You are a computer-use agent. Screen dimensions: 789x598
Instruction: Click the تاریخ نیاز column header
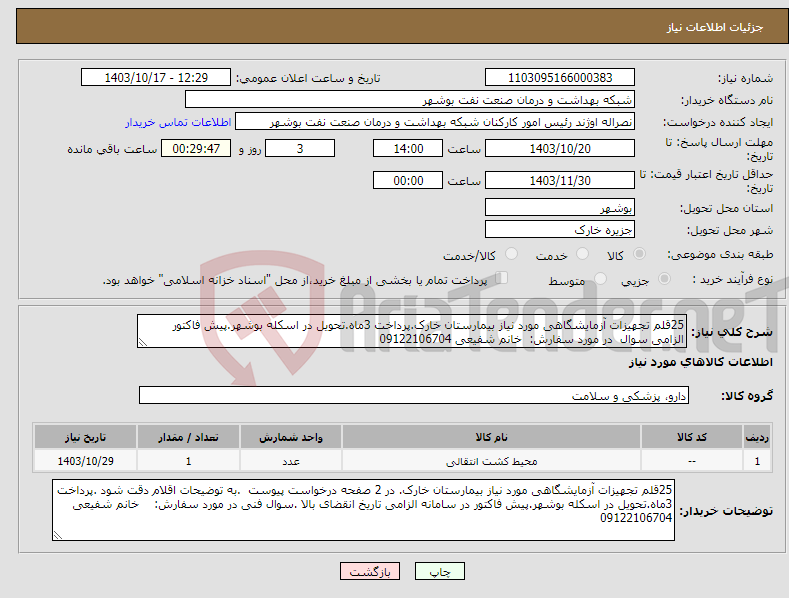coord(86,437)
